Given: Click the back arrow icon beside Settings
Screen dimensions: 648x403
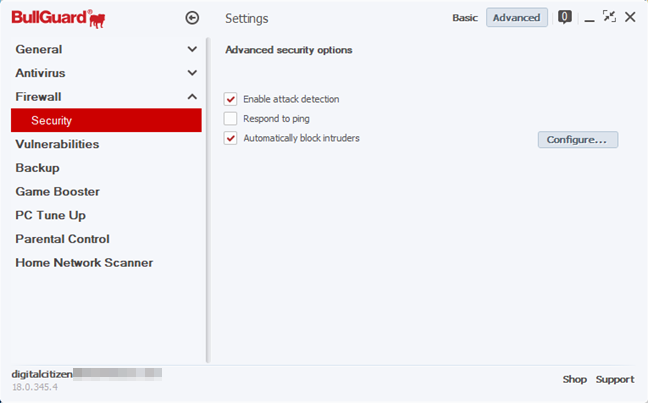Looking at the screenshot, I should [192, 18].
